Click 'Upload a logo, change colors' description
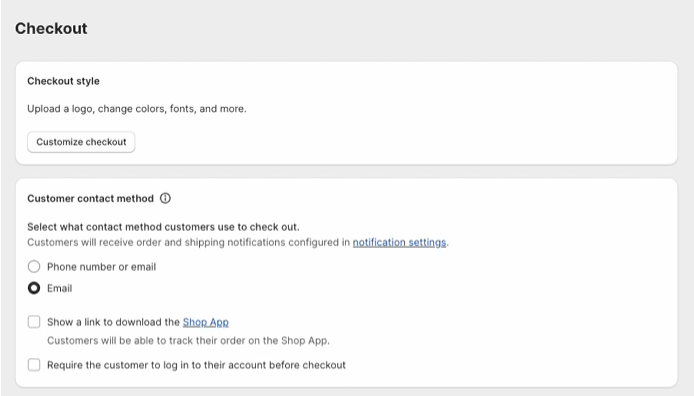The image size is (694, 396). tap(137, 109)
